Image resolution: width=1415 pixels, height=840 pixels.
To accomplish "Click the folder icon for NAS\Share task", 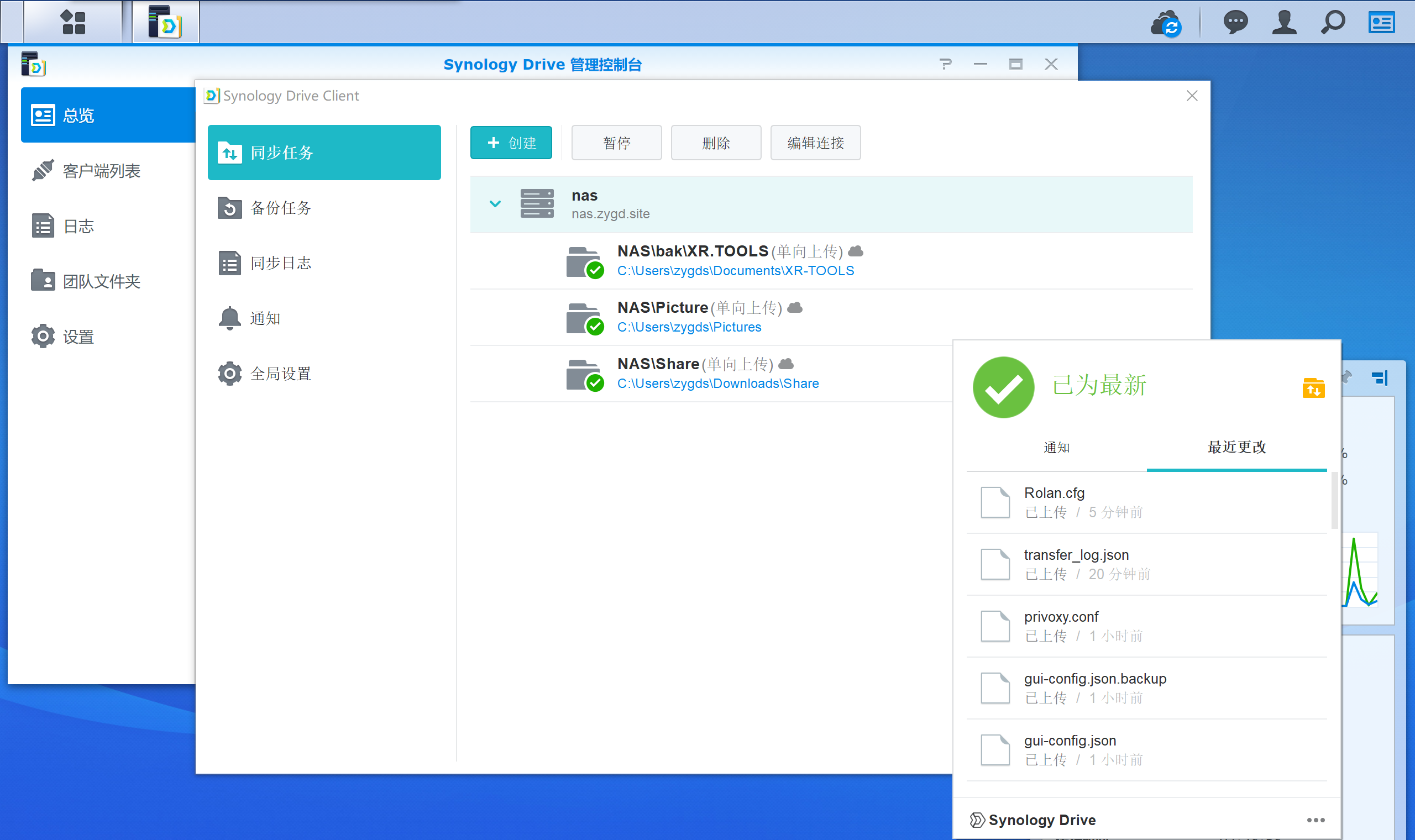I will pyautogui.click(x=585, y=375).
